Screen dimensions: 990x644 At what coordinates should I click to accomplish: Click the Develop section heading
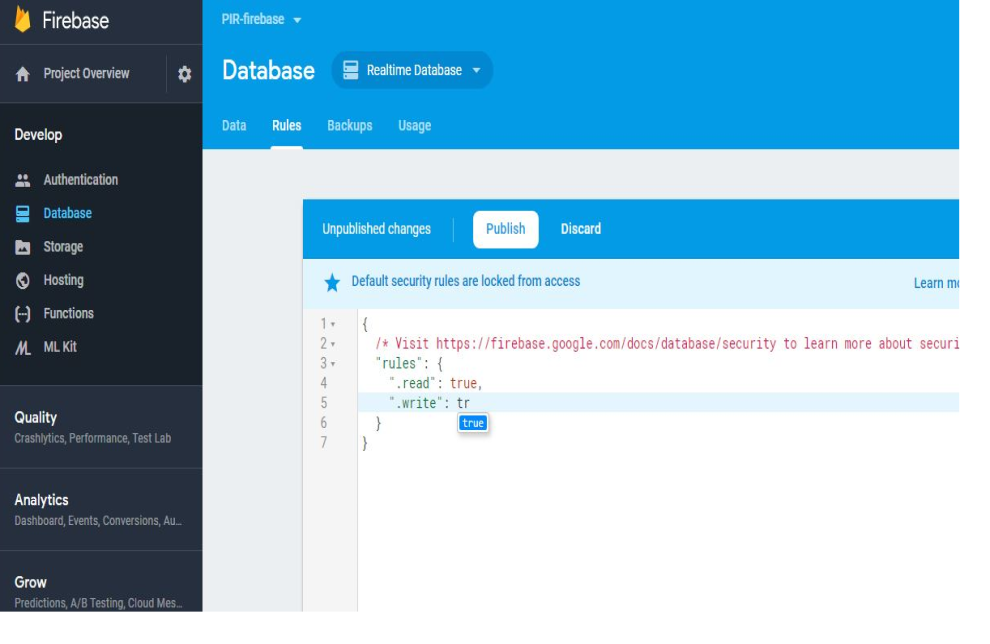click(x=39, y=135)
